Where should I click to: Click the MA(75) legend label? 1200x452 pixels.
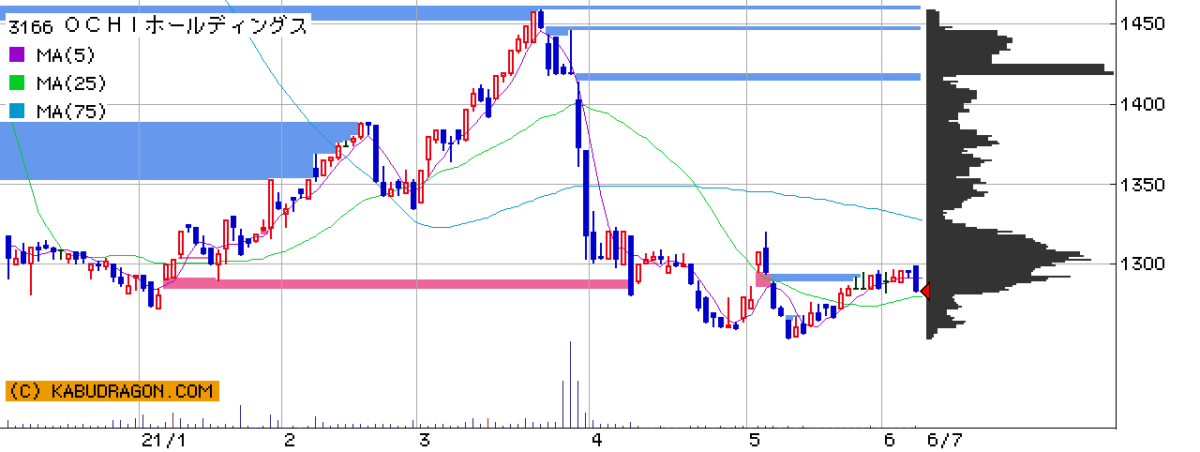[69, 111]
